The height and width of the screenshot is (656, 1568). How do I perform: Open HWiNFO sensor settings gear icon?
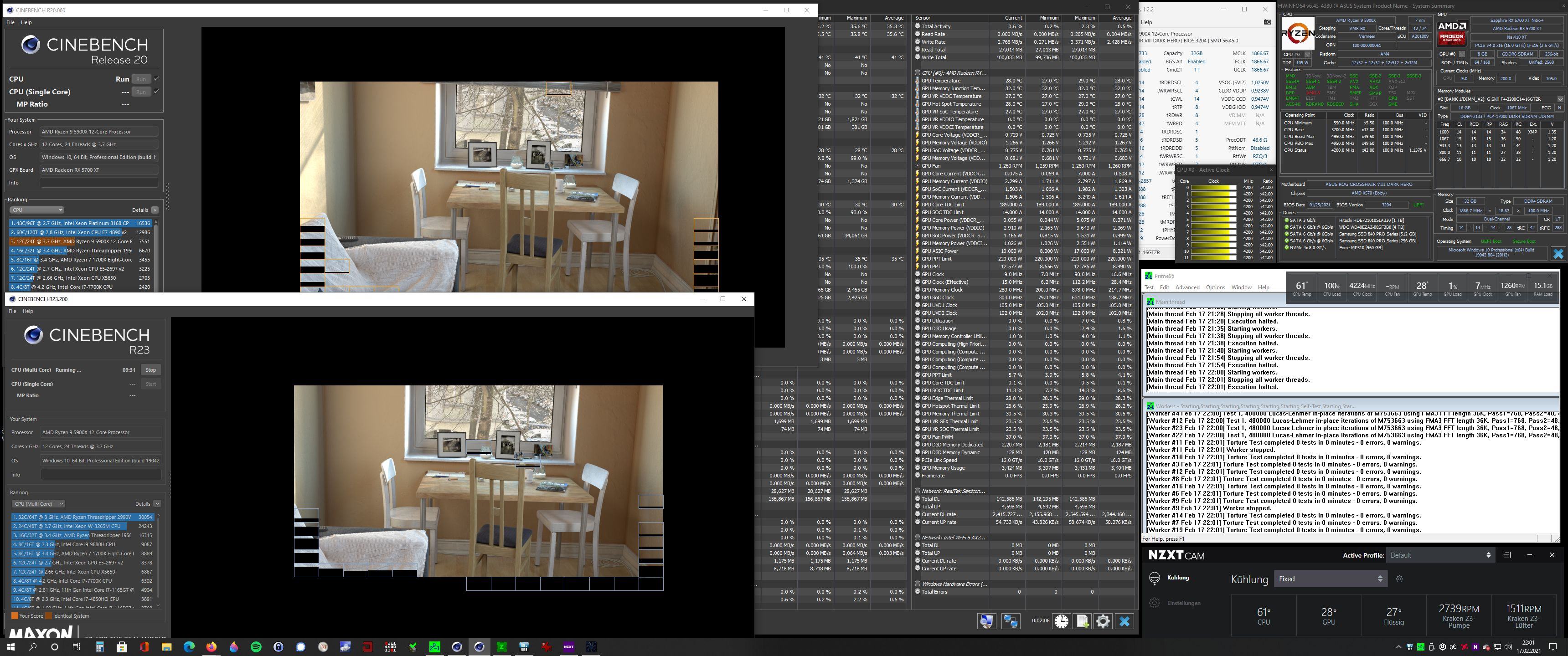(x=1103, y=621)
